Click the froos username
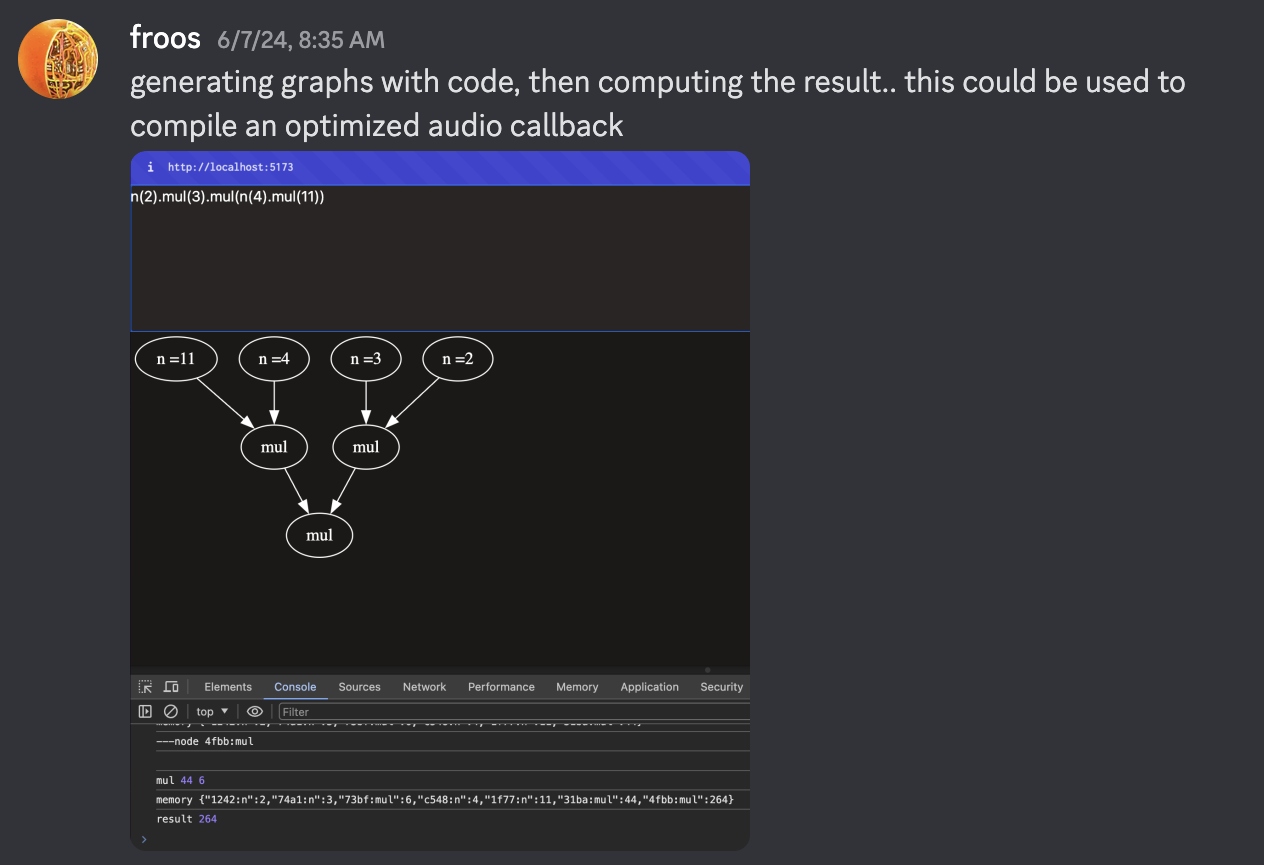The height and width of the screenshot is (865, 1264). click(166, 38)
